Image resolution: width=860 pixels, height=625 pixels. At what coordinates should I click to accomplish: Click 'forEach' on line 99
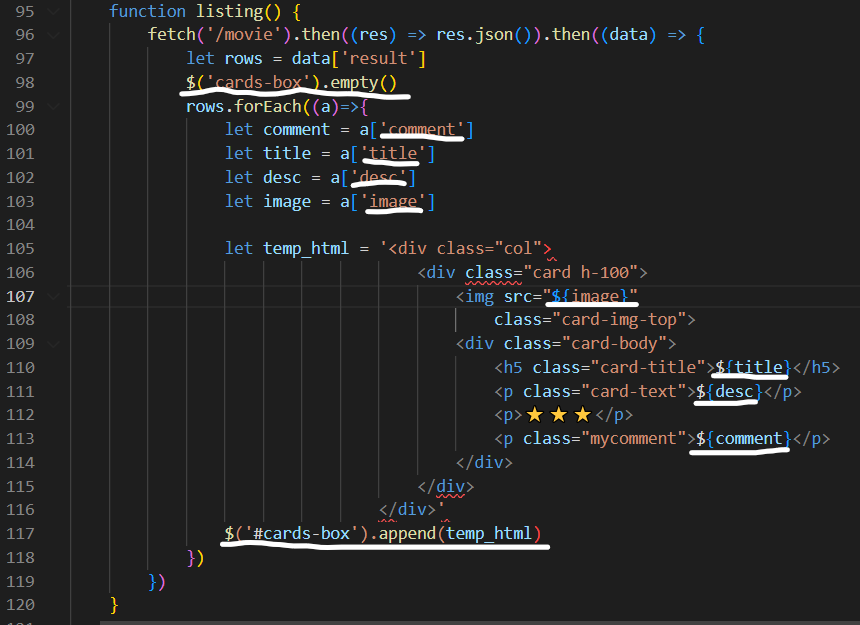(x=268, y=106)
